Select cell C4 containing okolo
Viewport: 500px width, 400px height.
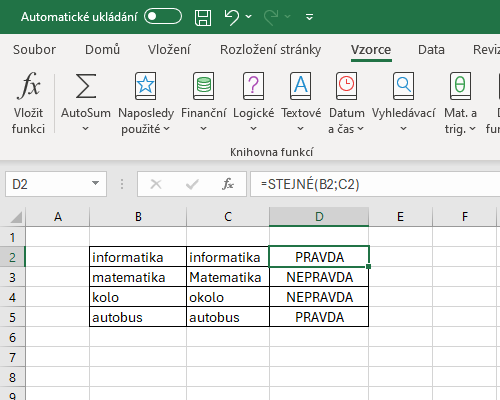point(228,297)
